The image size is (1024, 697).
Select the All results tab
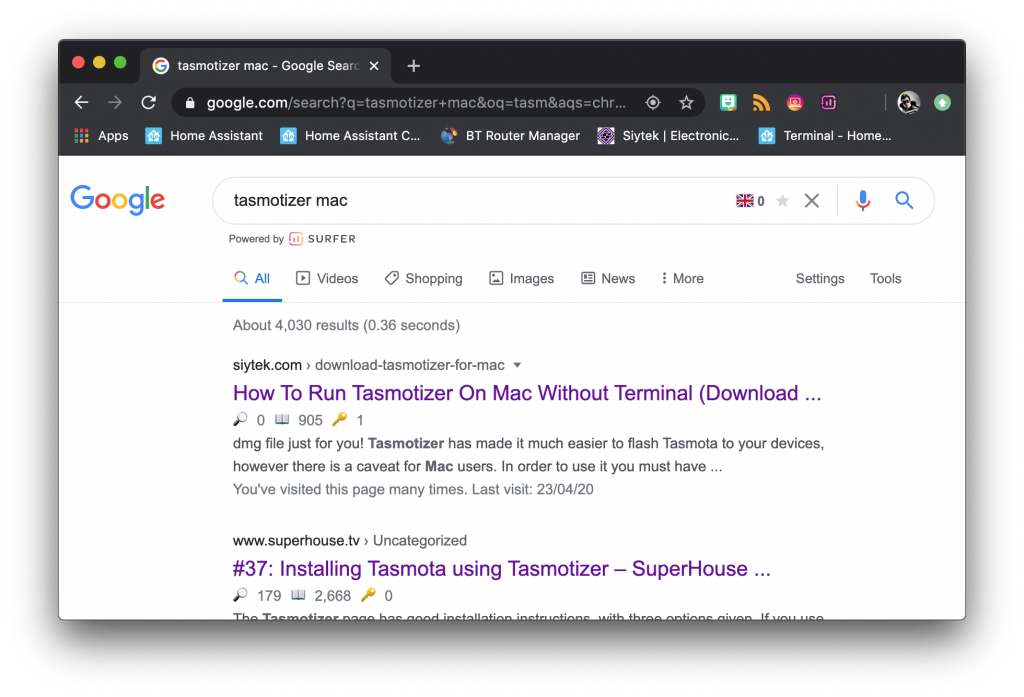coord(252,278)
